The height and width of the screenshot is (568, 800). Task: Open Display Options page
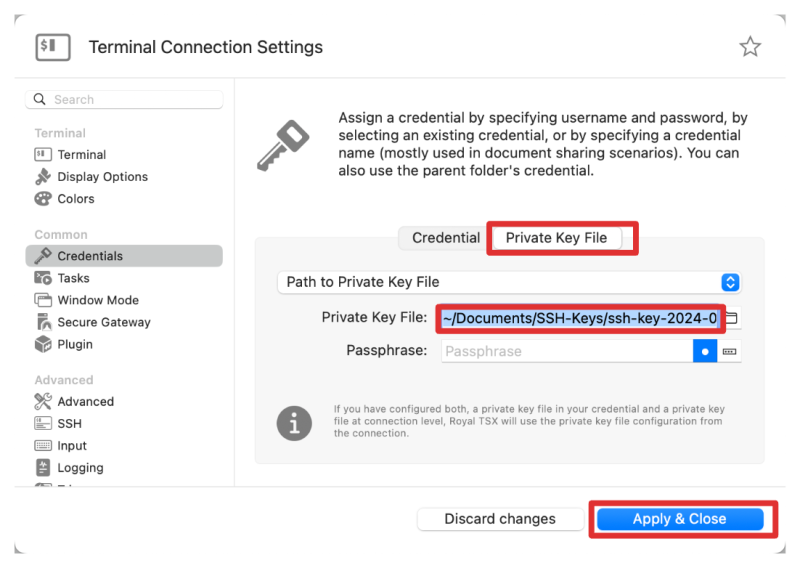pyautogui.click(x=102, y=177)
